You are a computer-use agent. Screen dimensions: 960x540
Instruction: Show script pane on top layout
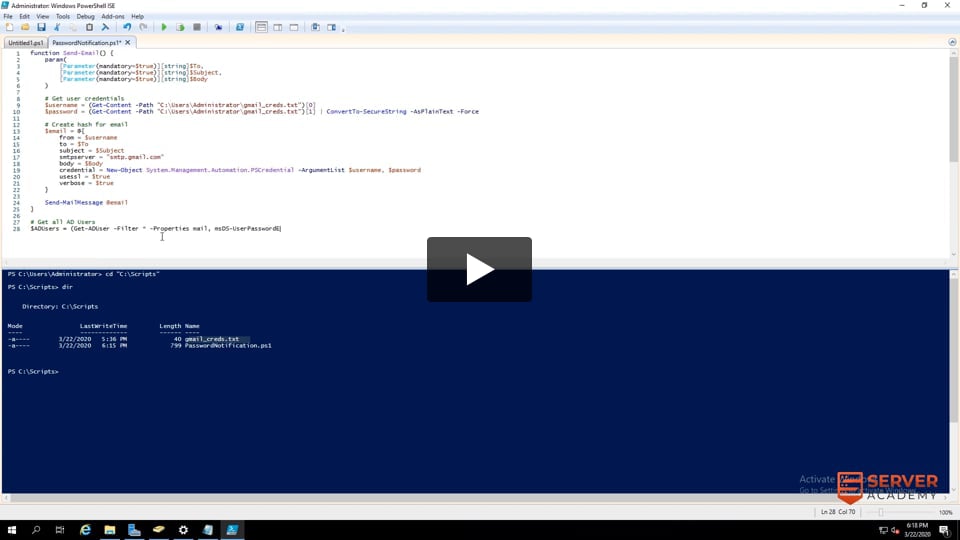coord(262,27)
